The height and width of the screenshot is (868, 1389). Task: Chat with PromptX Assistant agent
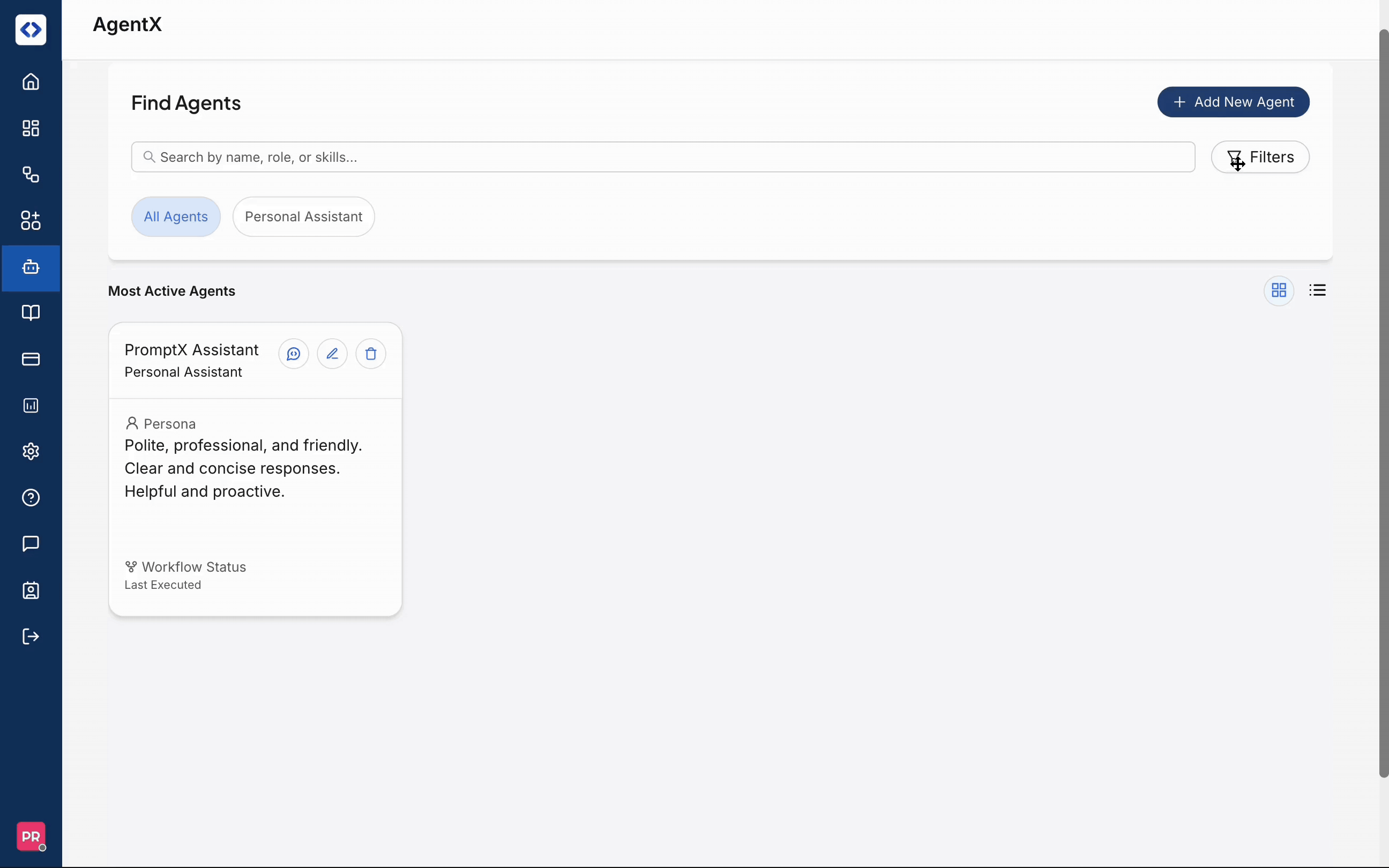(x=293, y=354)
